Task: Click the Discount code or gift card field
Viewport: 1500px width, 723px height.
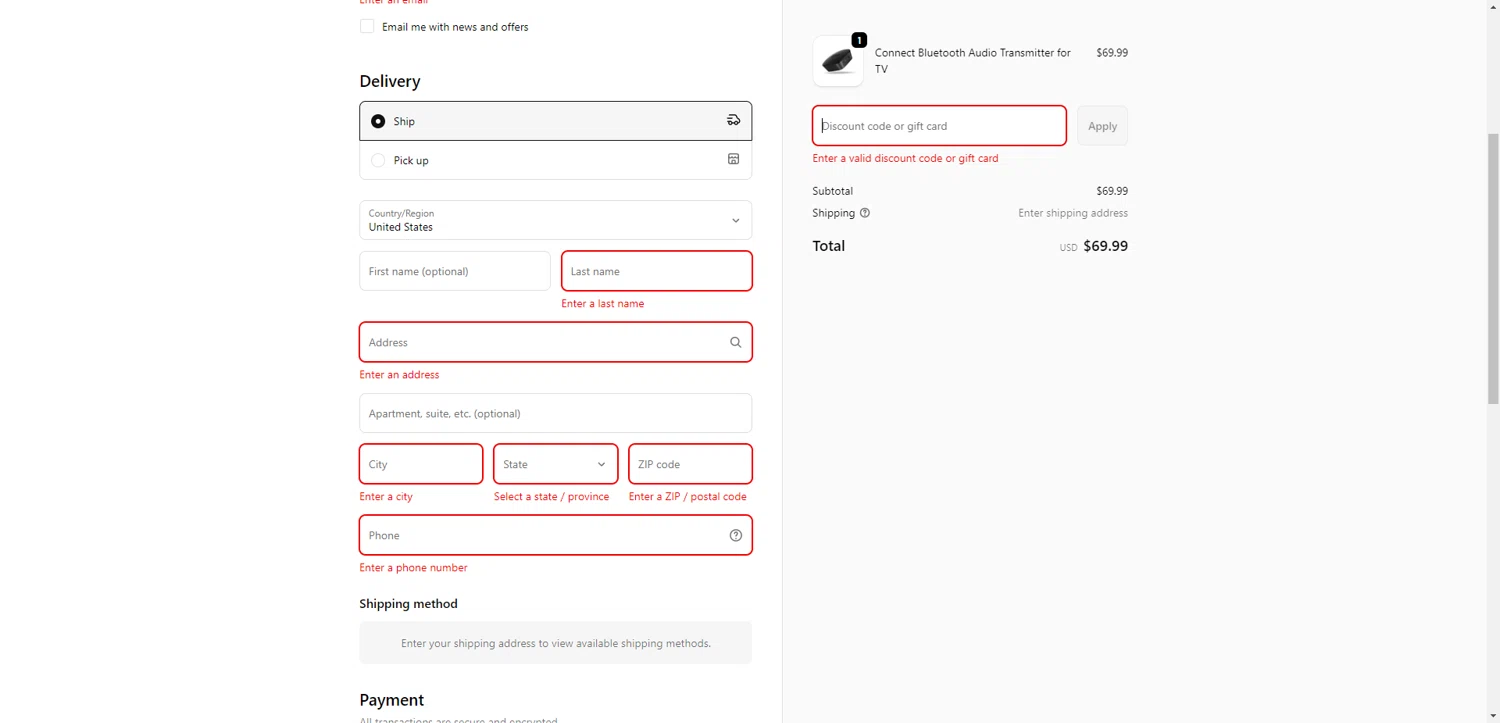Action: coord(939,126)
